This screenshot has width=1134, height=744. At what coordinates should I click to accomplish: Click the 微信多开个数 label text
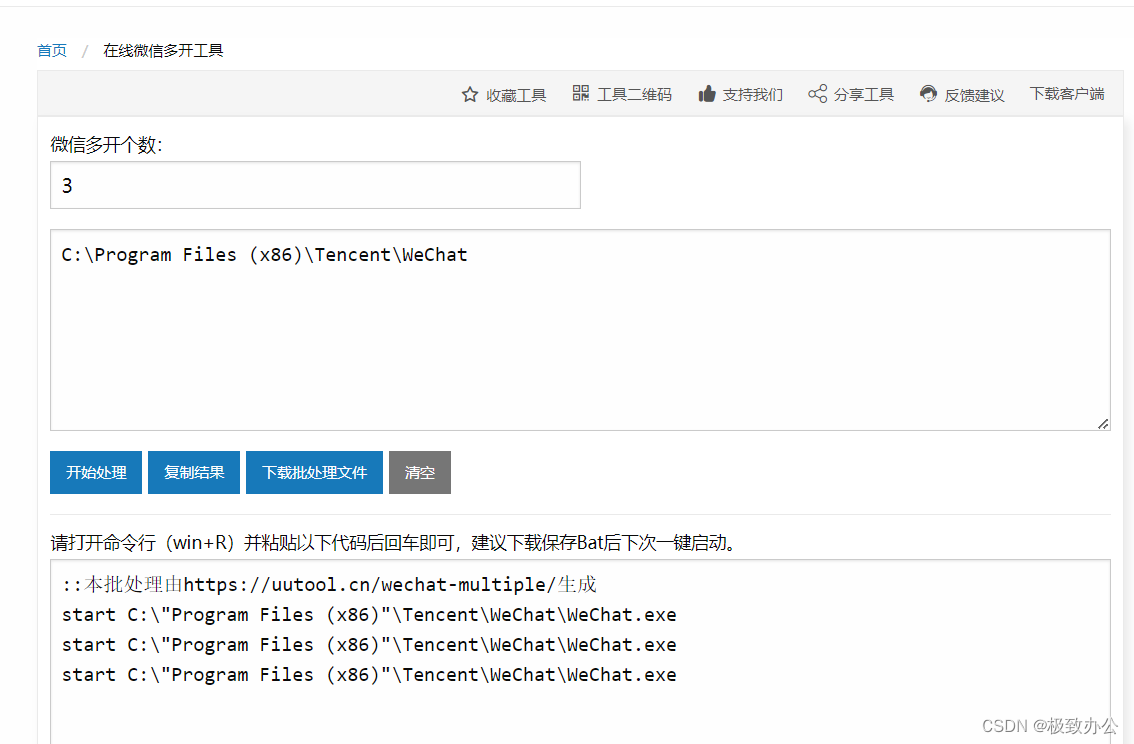click(106, 145)
